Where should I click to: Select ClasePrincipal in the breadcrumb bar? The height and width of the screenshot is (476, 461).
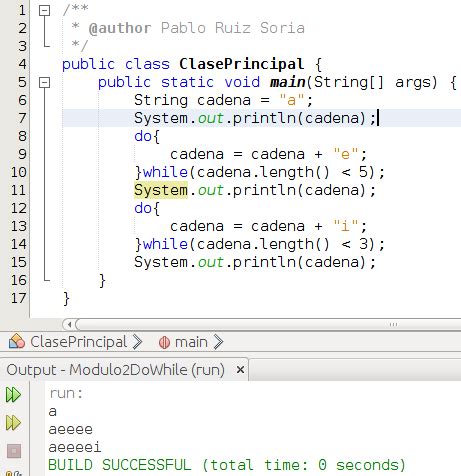tap(79, 342)
